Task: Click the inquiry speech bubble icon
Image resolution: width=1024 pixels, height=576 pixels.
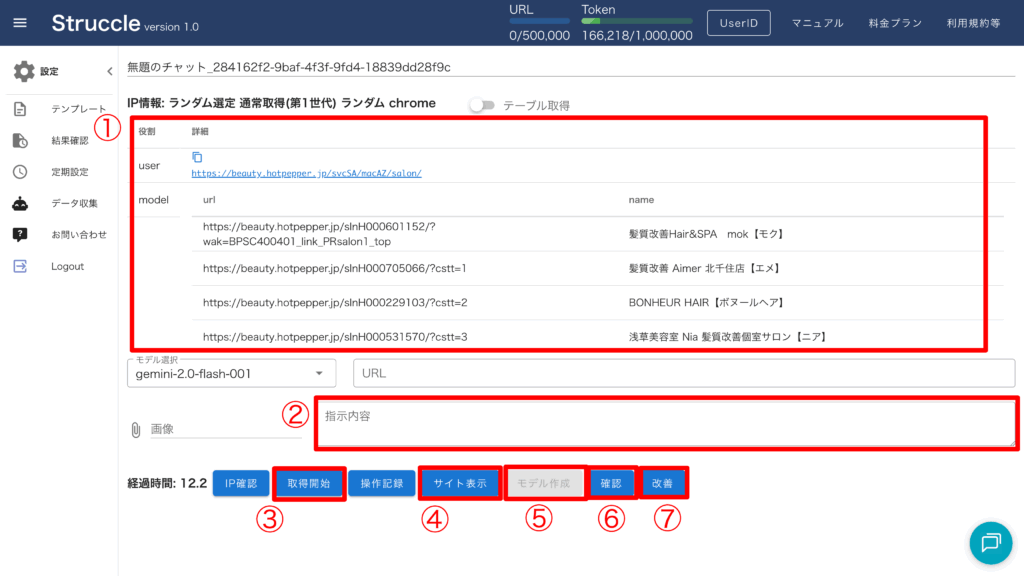Action: click(20, 235)
